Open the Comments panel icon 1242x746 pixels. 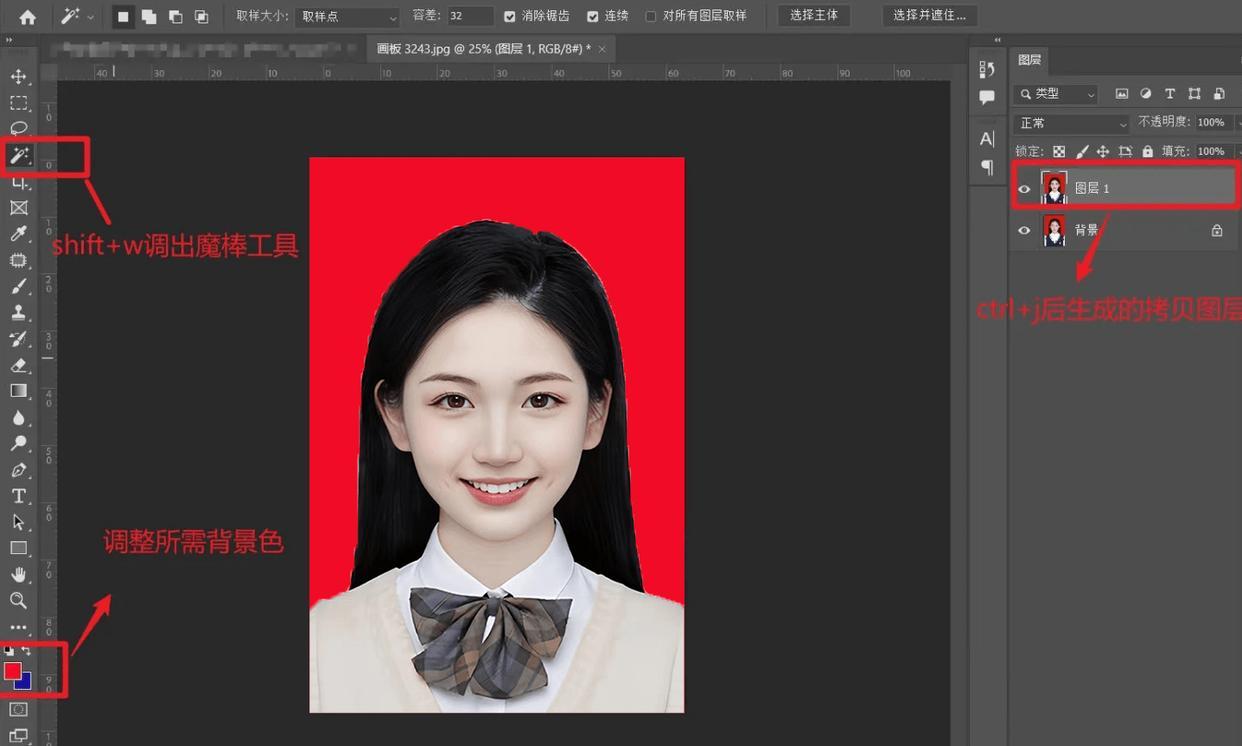(987, 97)
